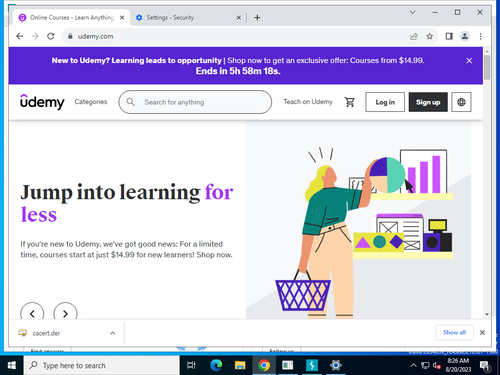The image size is (500, 375).
Task: Click the page vertical scrollbar thumb
Action: (x=487, y=68)
